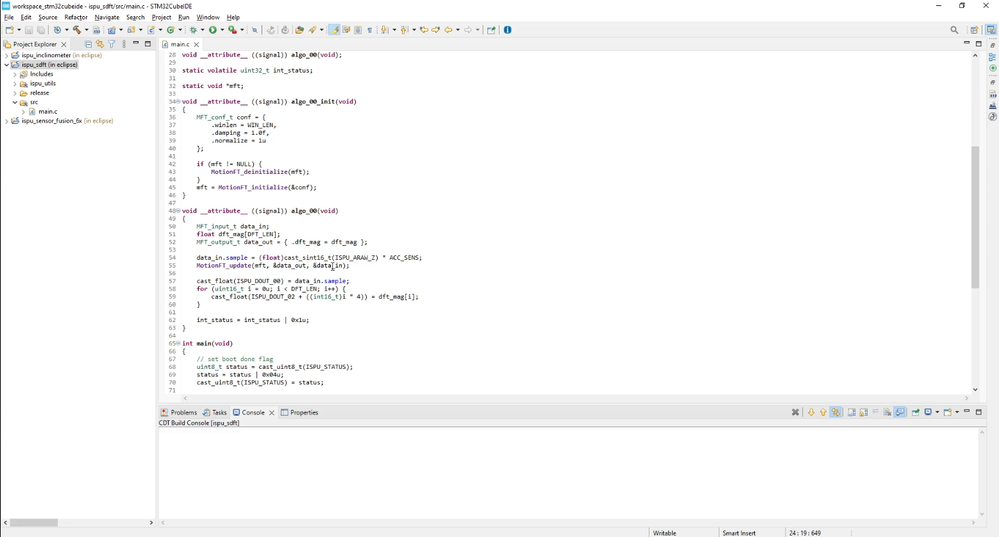The image size is (999, 537).
Task: Click the External Tools run icon
Action: (x=233, y=30)
